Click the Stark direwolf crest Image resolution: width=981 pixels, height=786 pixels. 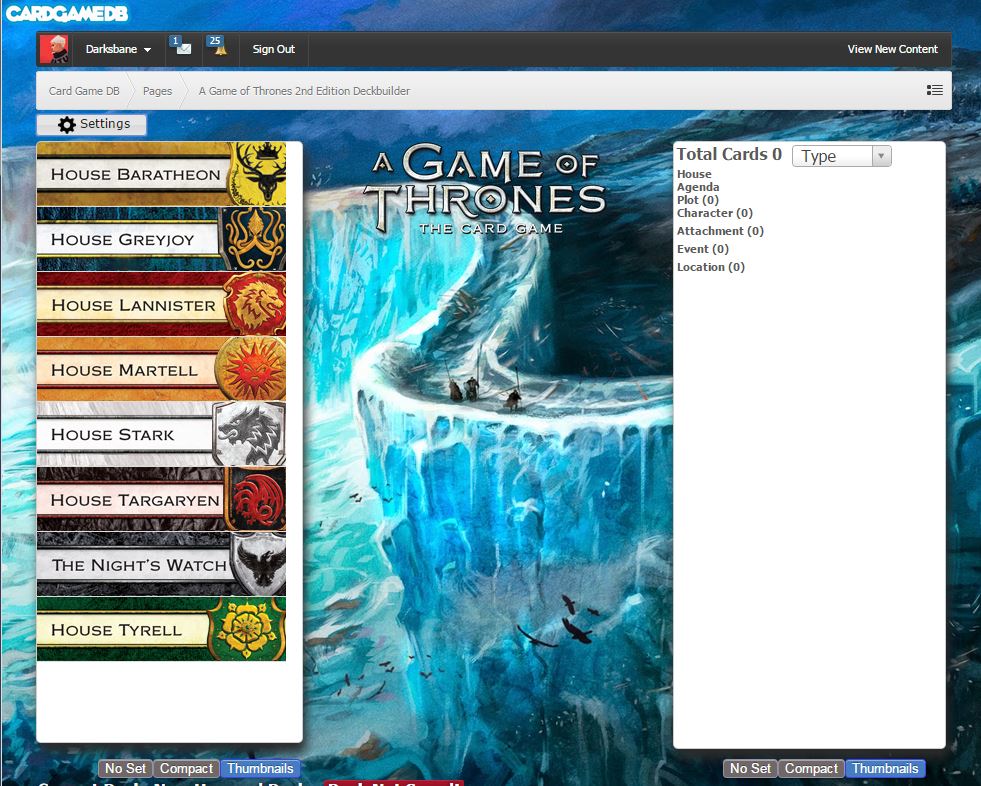click(250, 434)
